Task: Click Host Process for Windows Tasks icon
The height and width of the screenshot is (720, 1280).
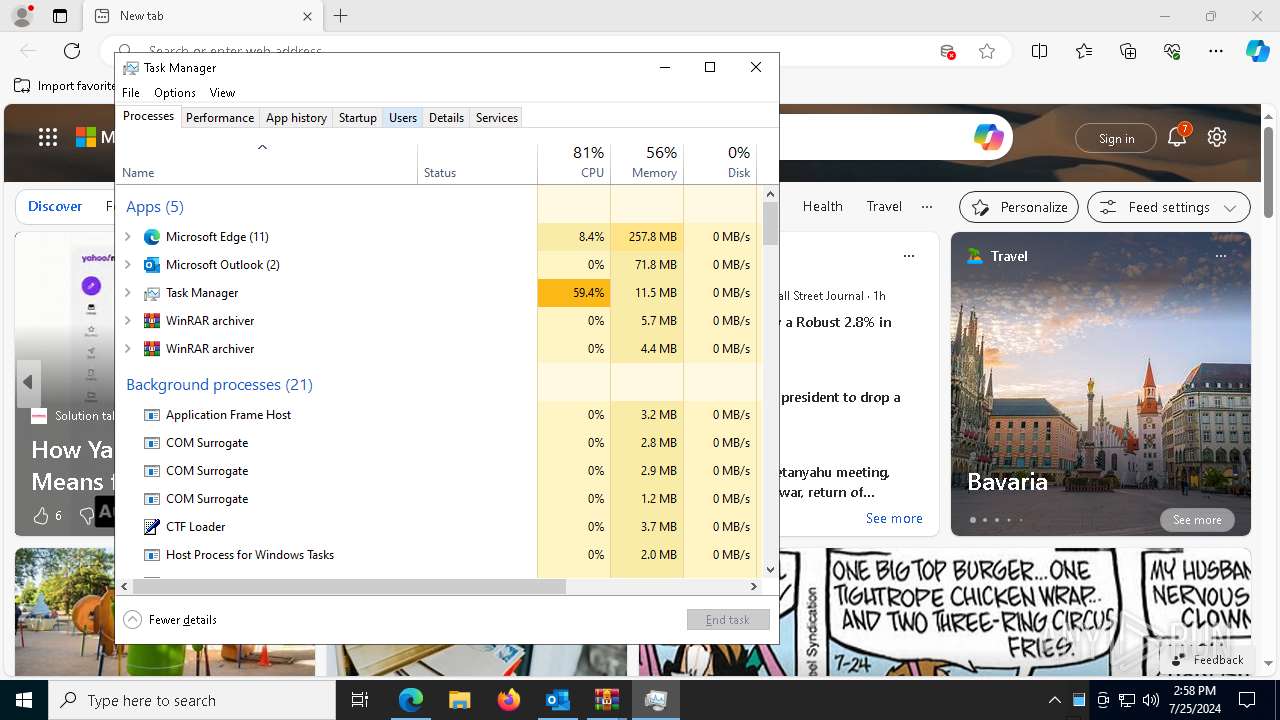Action: pos(152,555)
